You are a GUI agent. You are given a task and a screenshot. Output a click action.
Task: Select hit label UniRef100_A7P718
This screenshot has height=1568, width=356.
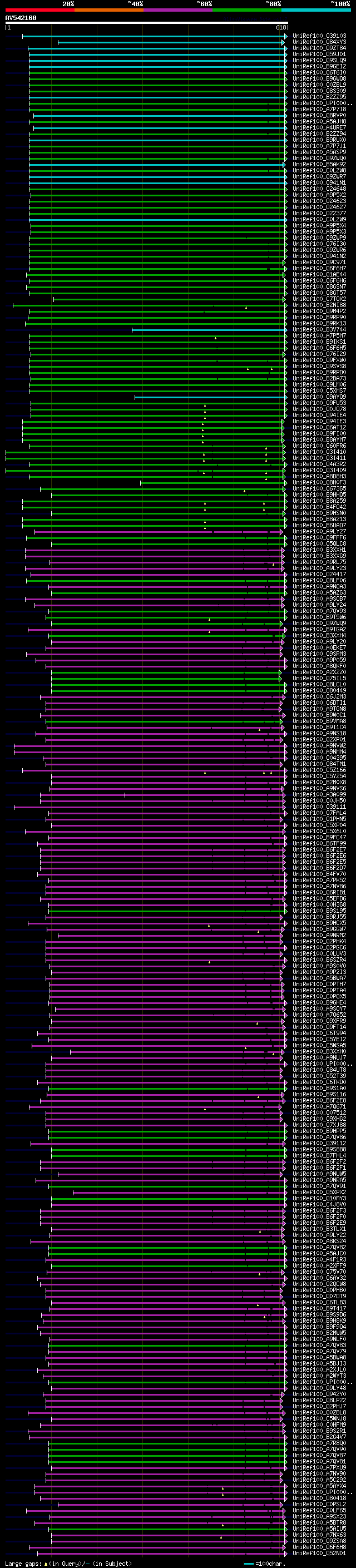[x=319, y=110]
